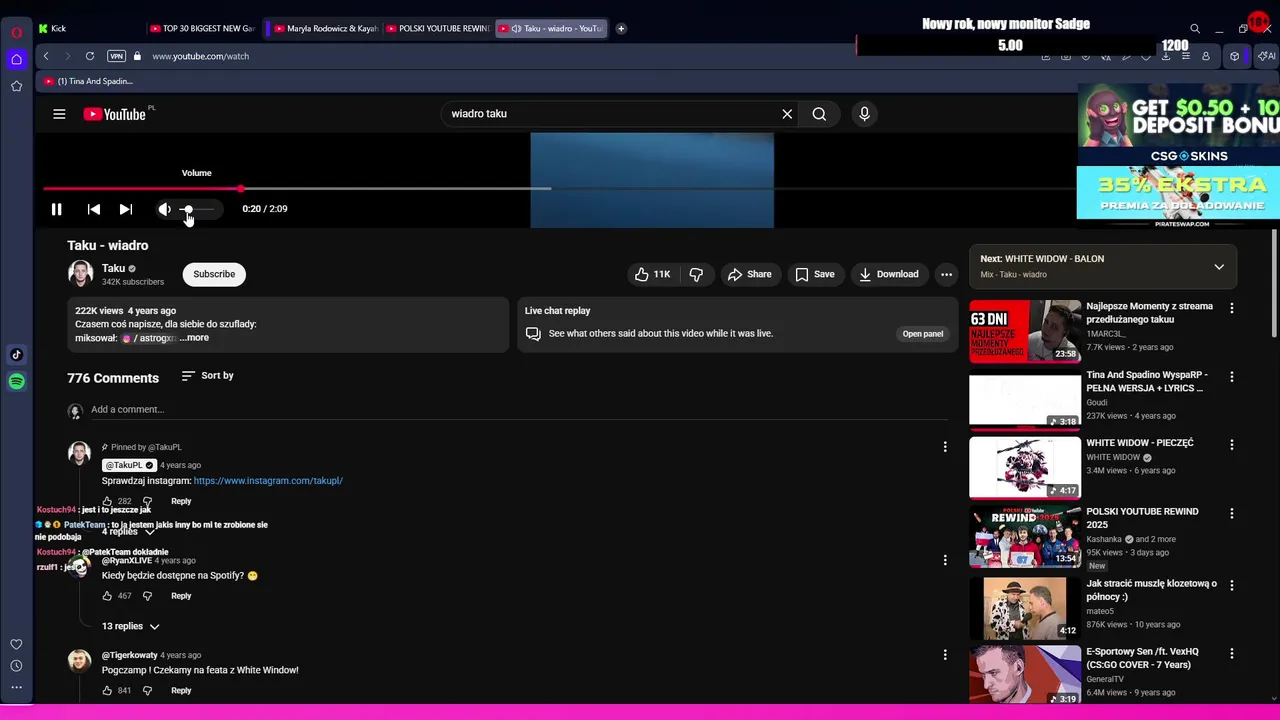
Task: Skip to next video
Action: pyautogui.click(x=125, y=209)
